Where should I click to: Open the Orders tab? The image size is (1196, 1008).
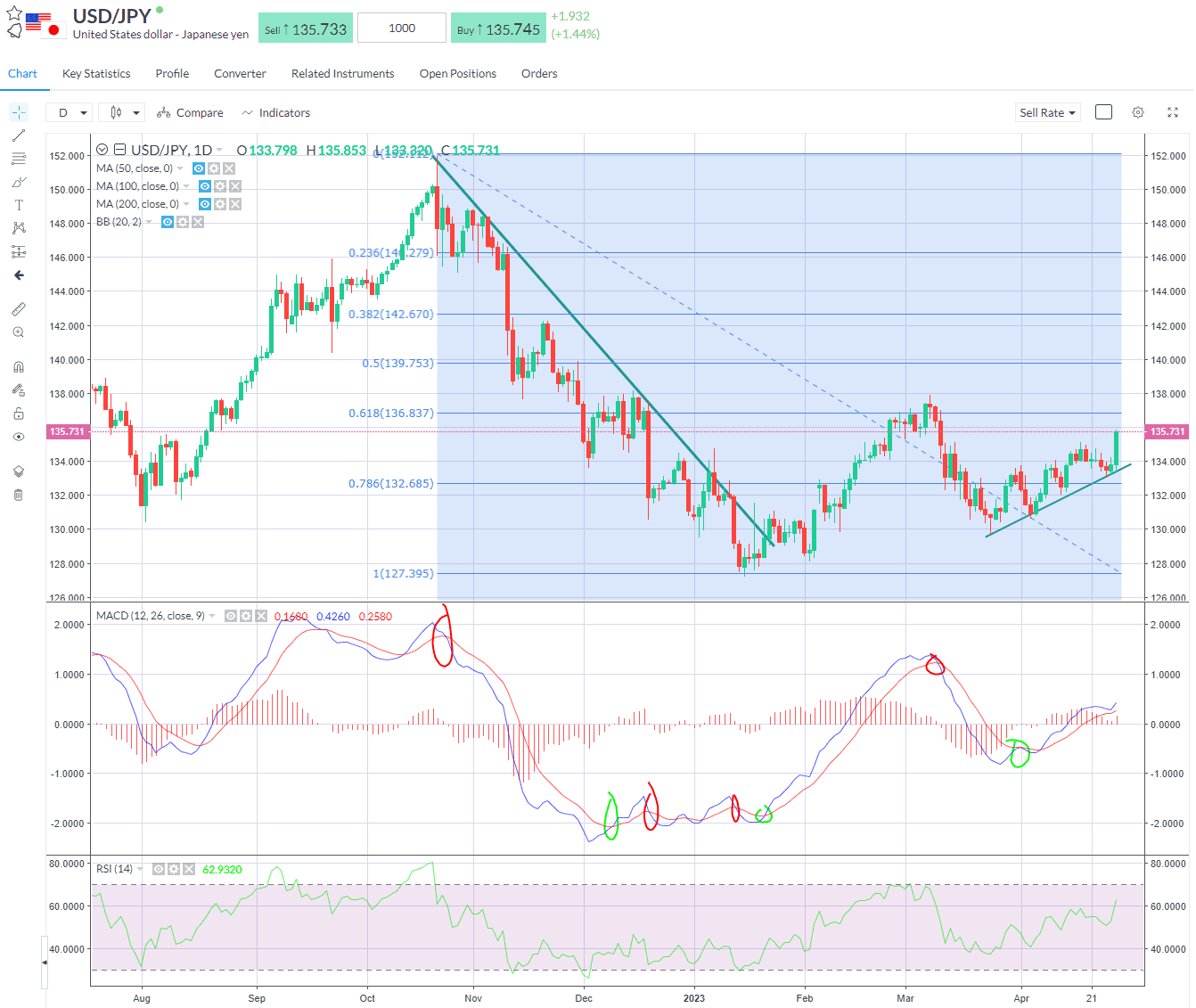pos(539,73)
